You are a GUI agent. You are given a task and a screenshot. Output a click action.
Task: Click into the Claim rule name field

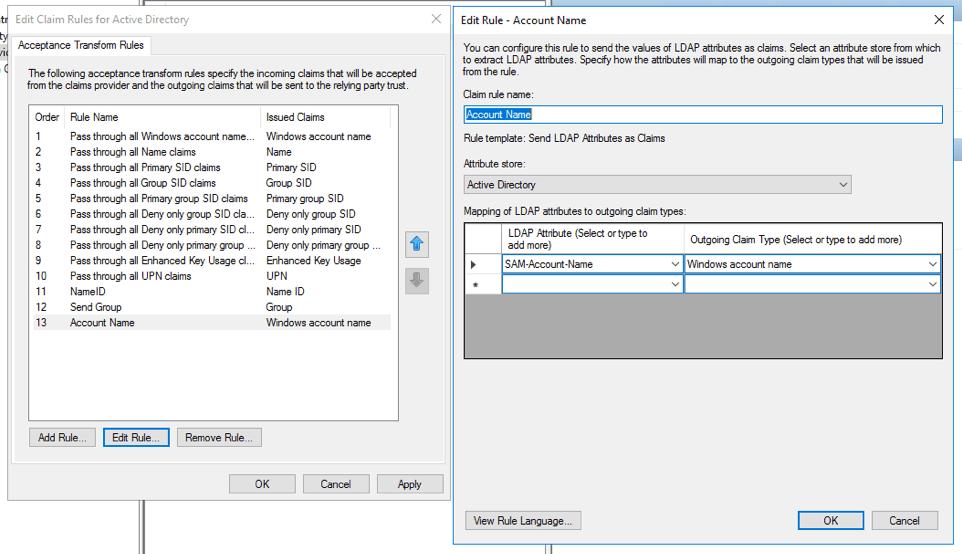pos(703,115)
